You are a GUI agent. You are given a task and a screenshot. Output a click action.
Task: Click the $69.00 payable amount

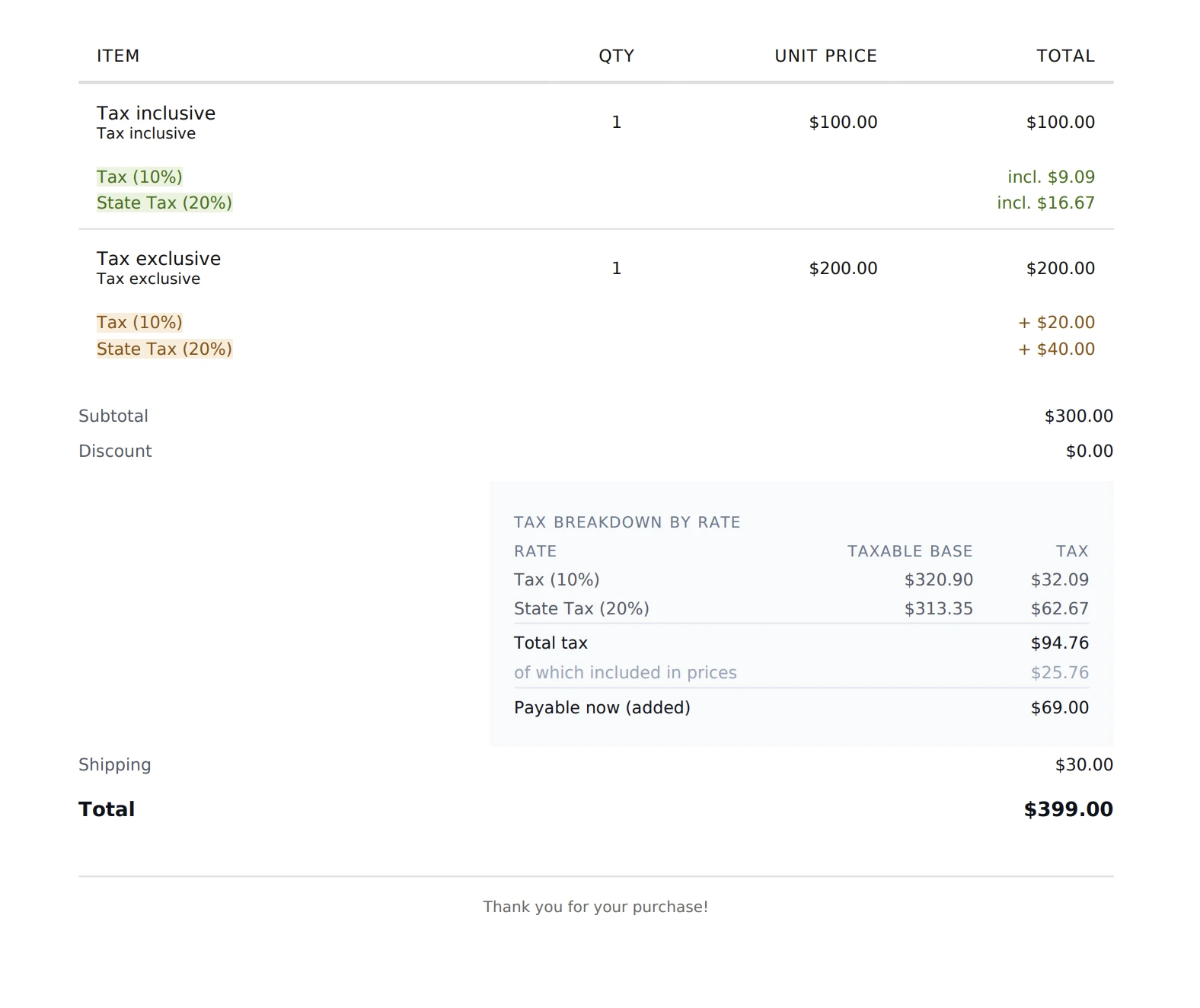[x=1059, y=707]
